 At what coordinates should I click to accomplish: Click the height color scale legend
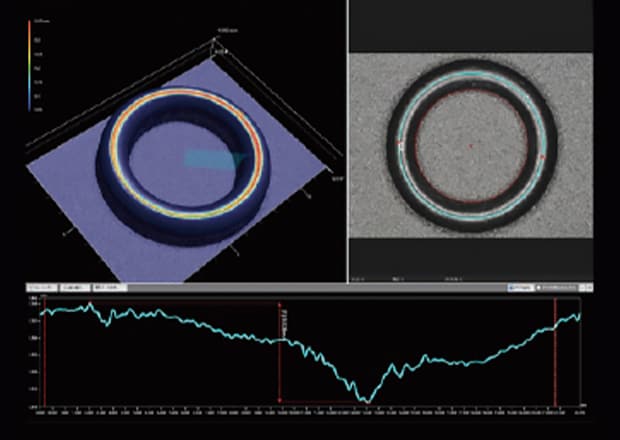coord(28,64)
